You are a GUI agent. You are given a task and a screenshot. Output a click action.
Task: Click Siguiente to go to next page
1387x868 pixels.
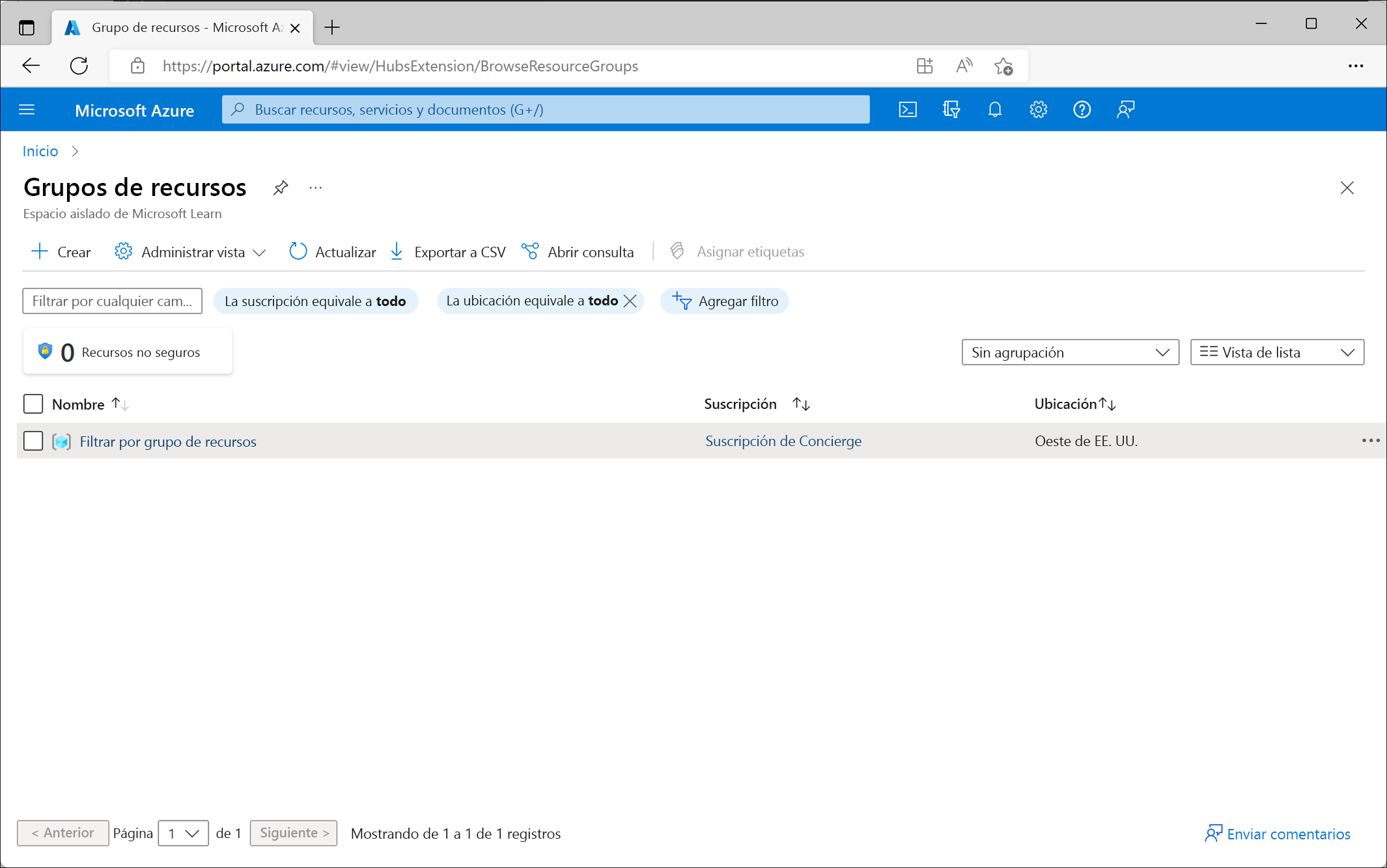click(x=292, y=832)
